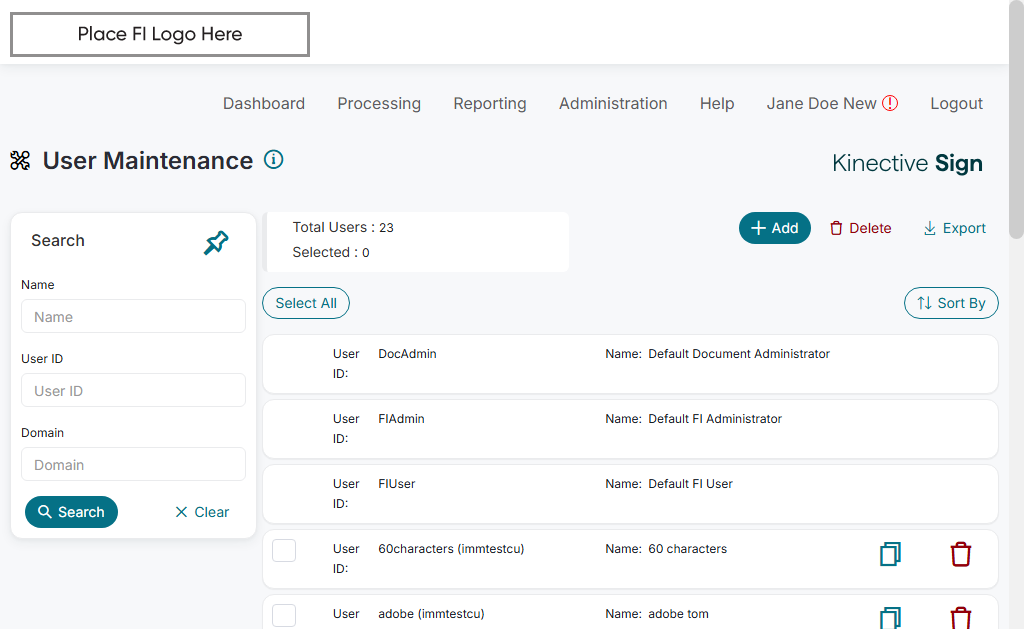Click the User Maintenance heading icon
This screenshot has width=1024, height=629.
pyautogui.click(x=20, y=161)
